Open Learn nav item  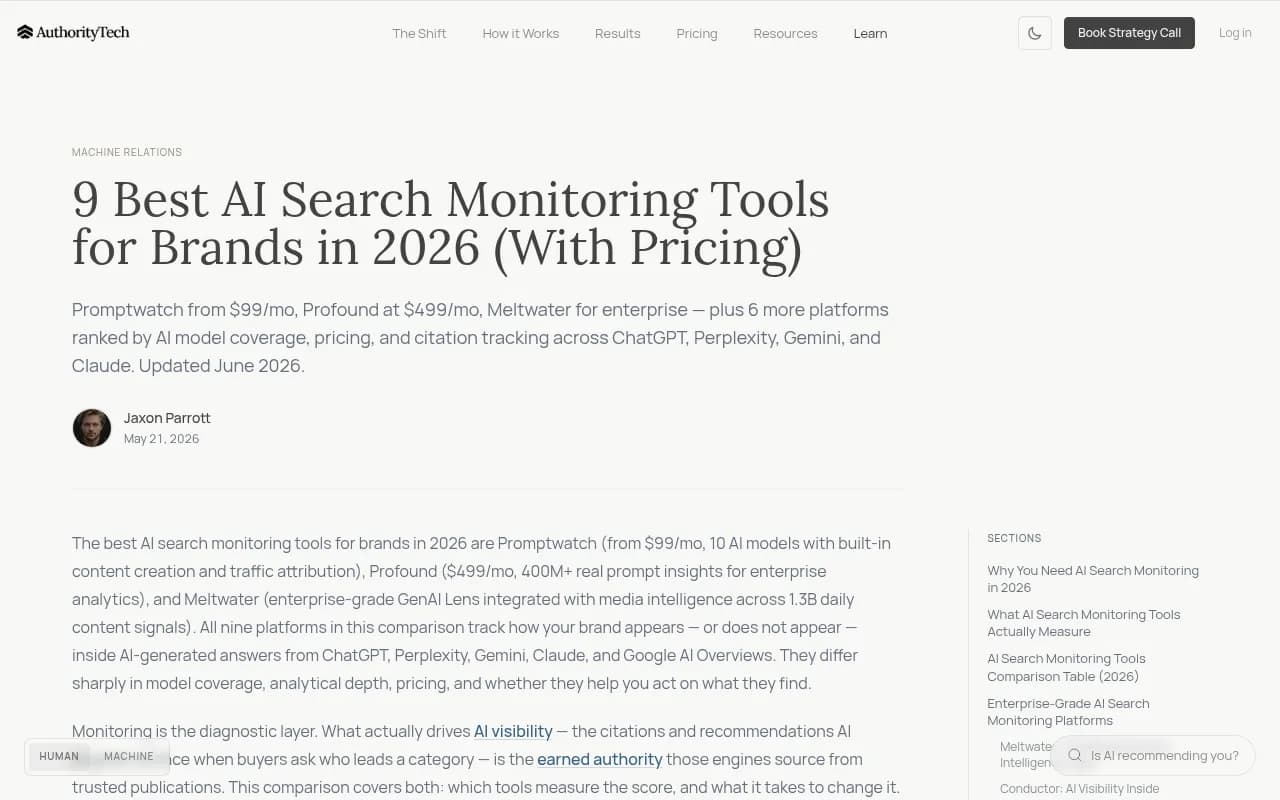pos(870,33)
